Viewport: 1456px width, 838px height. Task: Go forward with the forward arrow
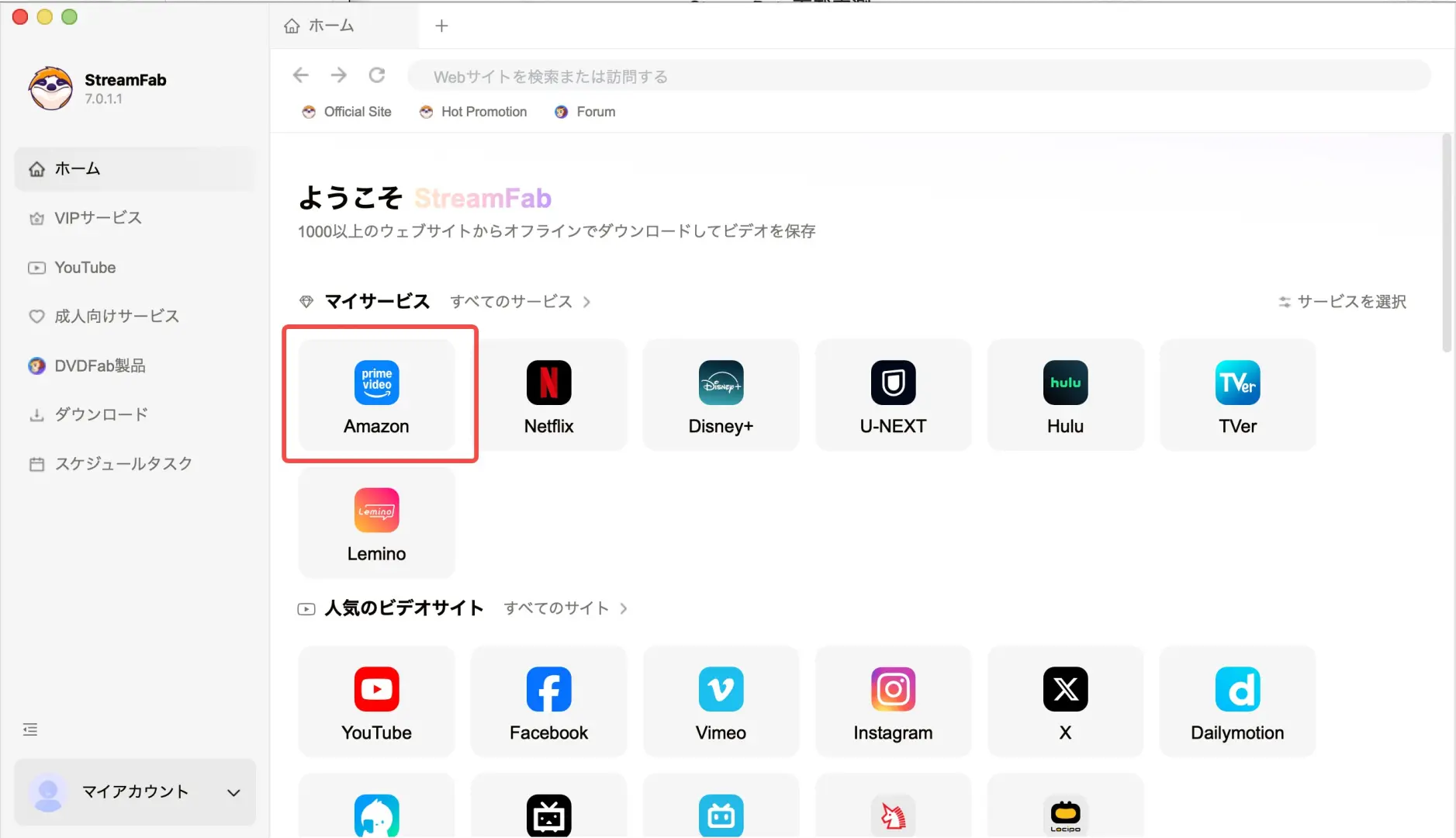338,75
